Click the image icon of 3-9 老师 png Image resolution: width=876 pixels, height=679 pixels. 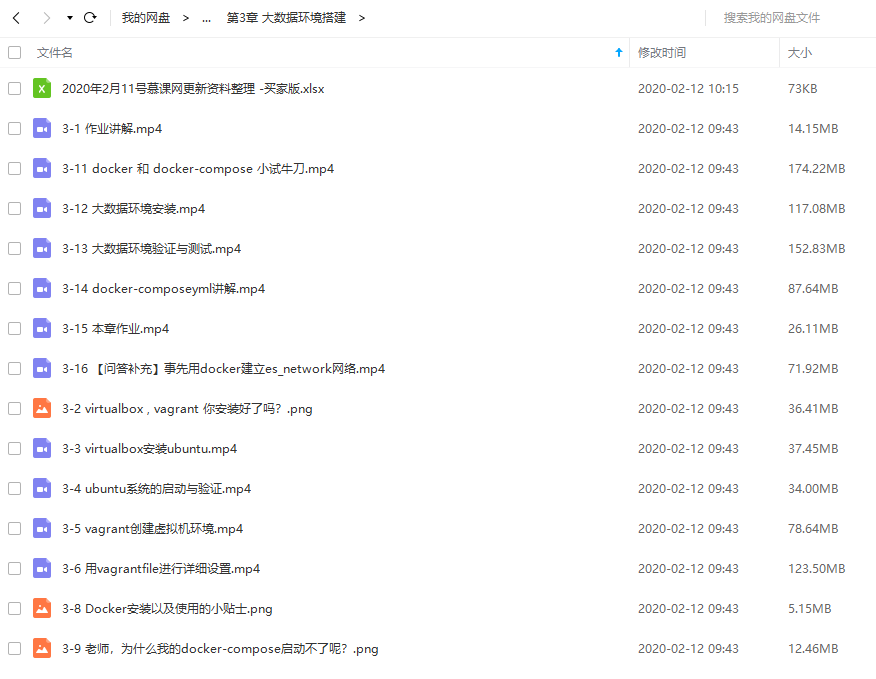(x=42, y=648)
